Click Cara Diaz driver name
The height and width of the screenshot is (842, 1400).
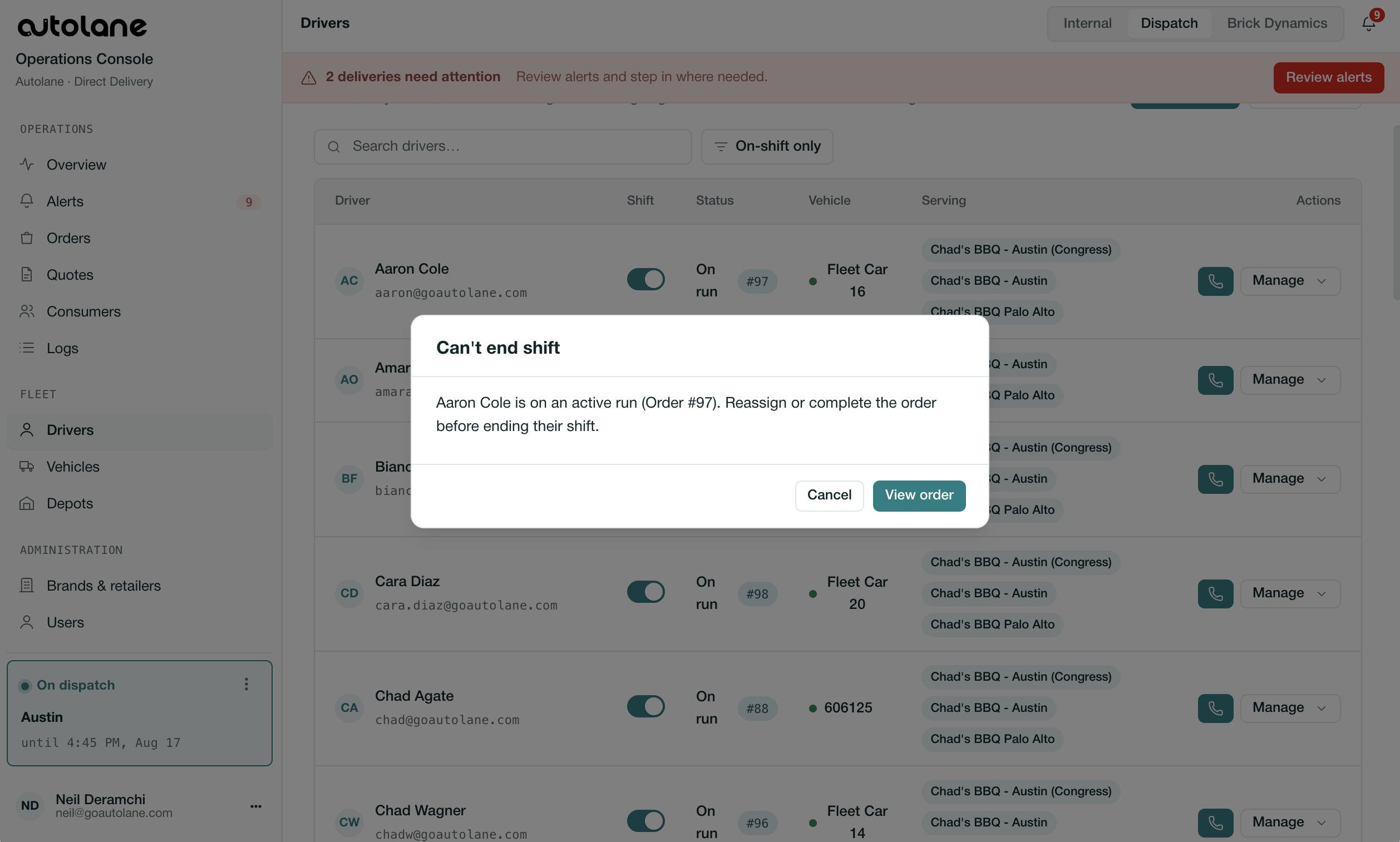[x=407, y=582]
